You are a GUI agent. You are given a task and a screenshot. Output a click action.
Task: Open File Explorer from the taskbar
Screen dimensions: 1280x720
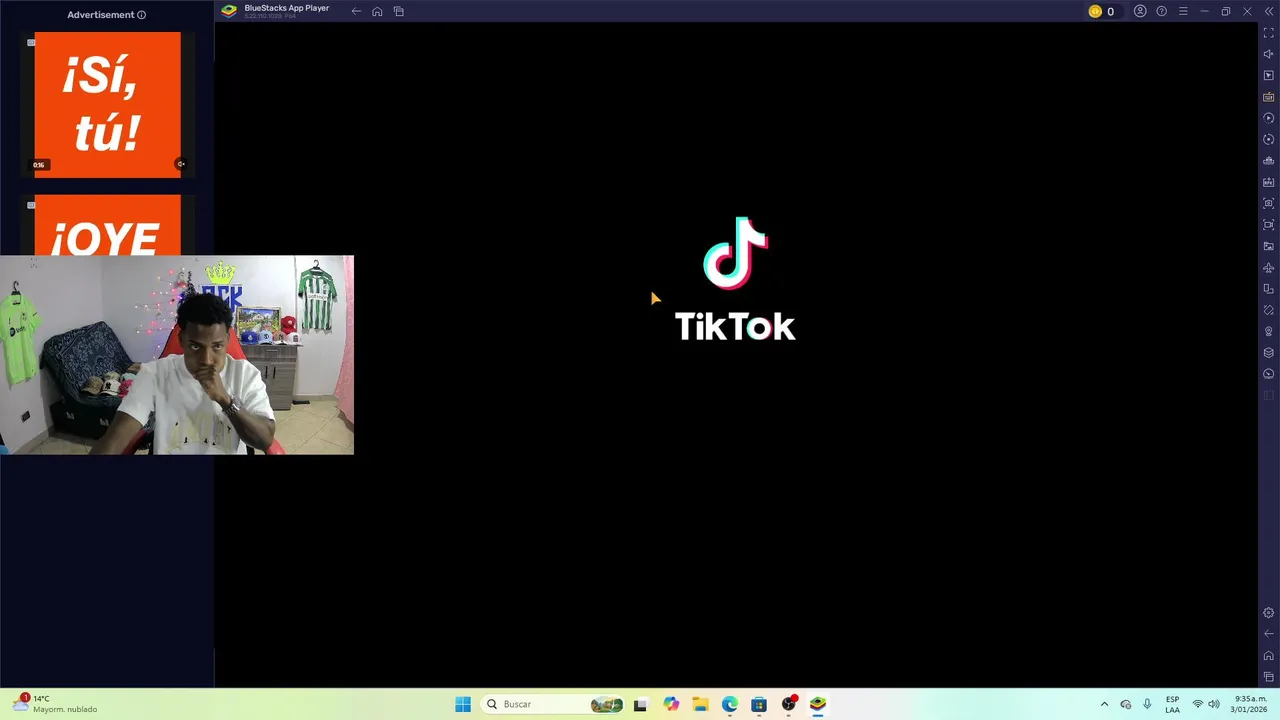(x=700, y=704)
